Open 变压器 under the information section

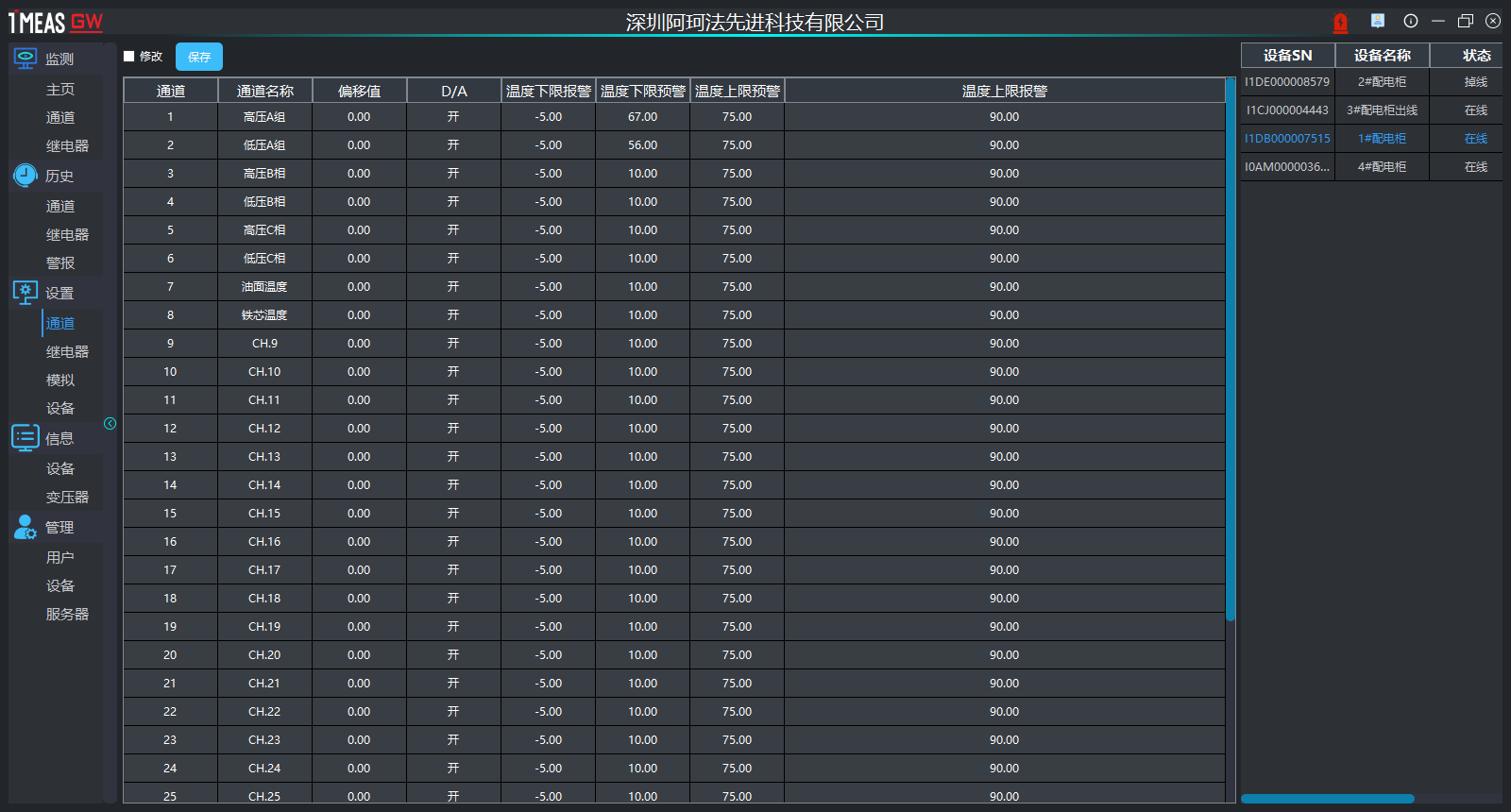67,498
